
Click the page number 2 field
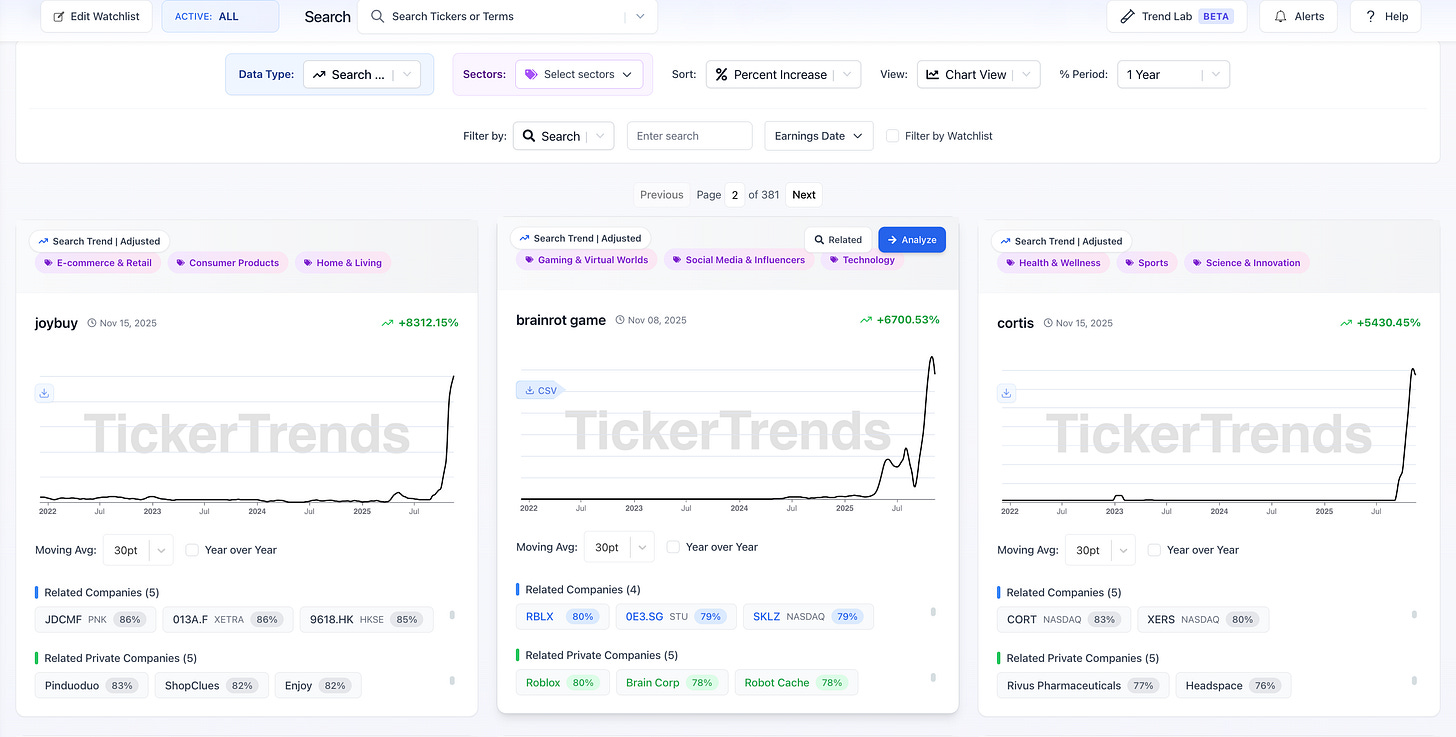point(734,195)
